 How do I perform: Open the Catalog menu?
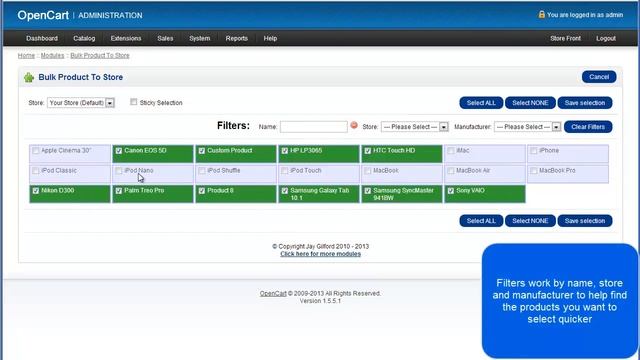[x=84, y=38]
